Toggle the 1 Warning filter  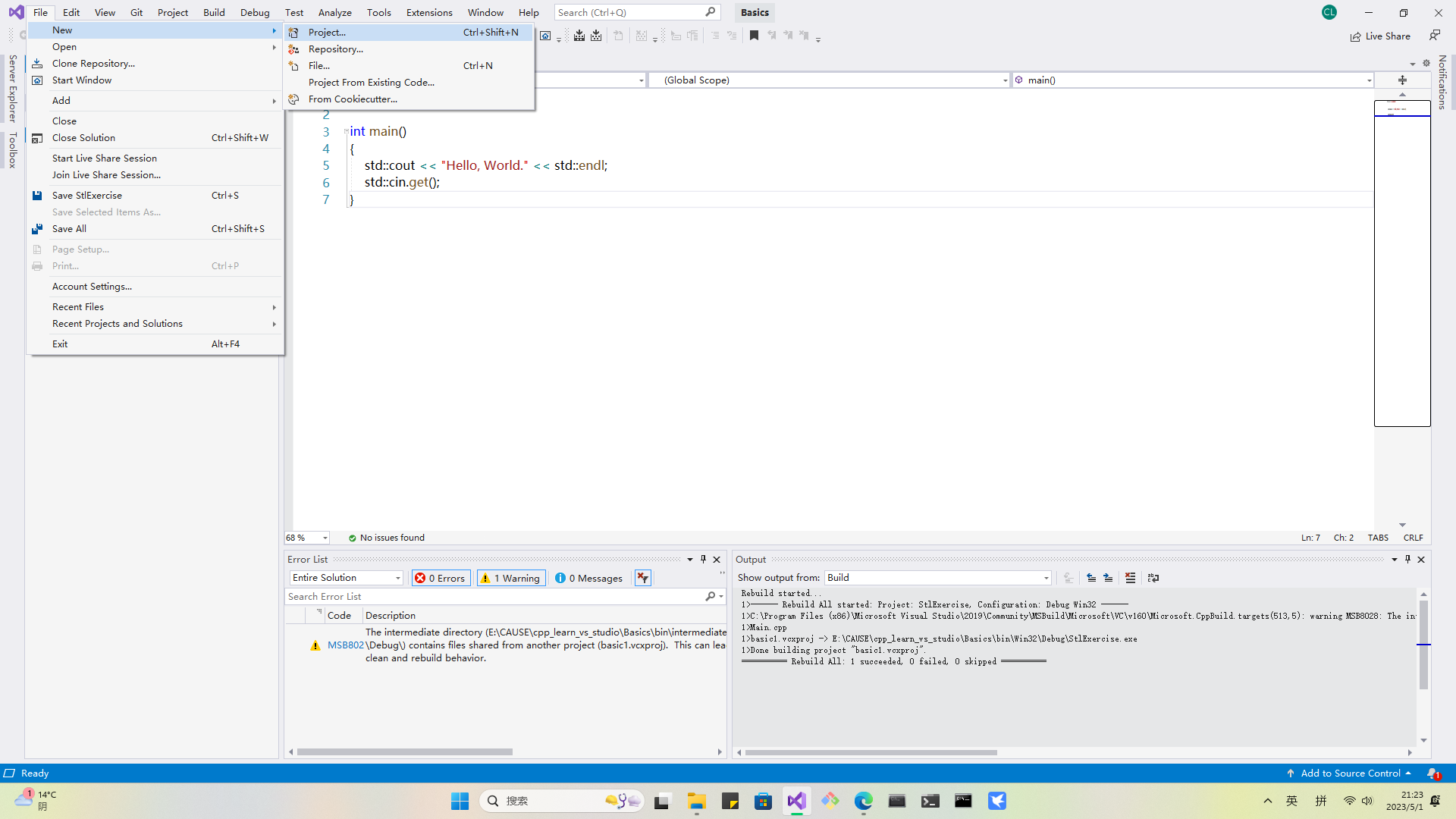511,578
